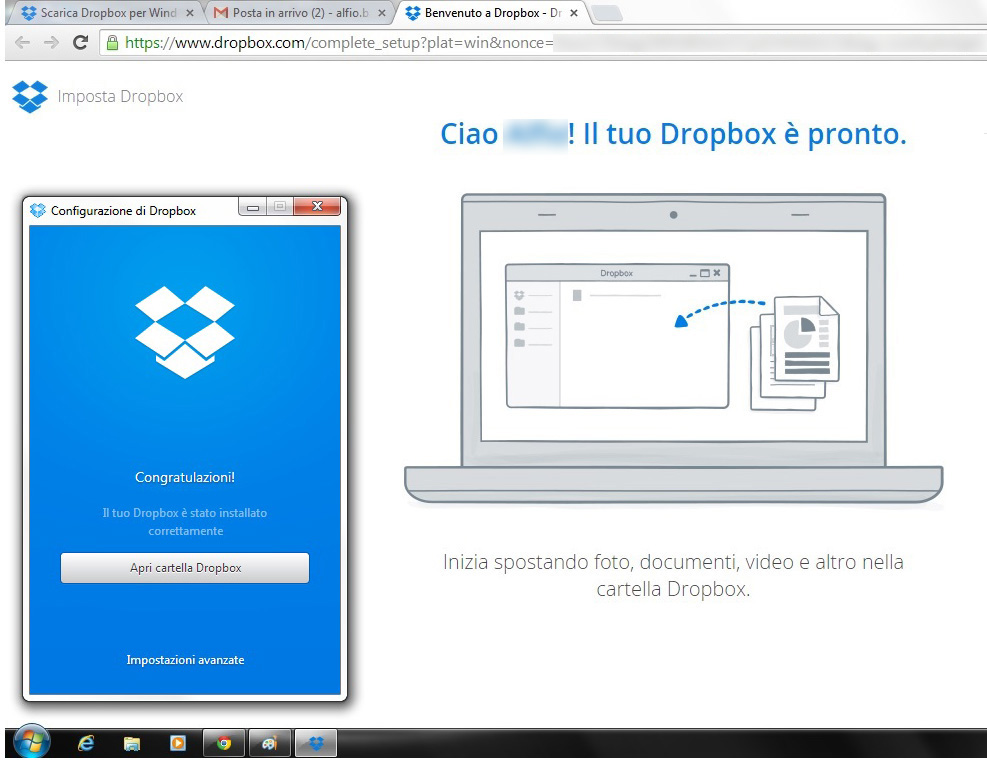987x764 pixels.
Task: Reload the current page
Action: coord(80,43)
